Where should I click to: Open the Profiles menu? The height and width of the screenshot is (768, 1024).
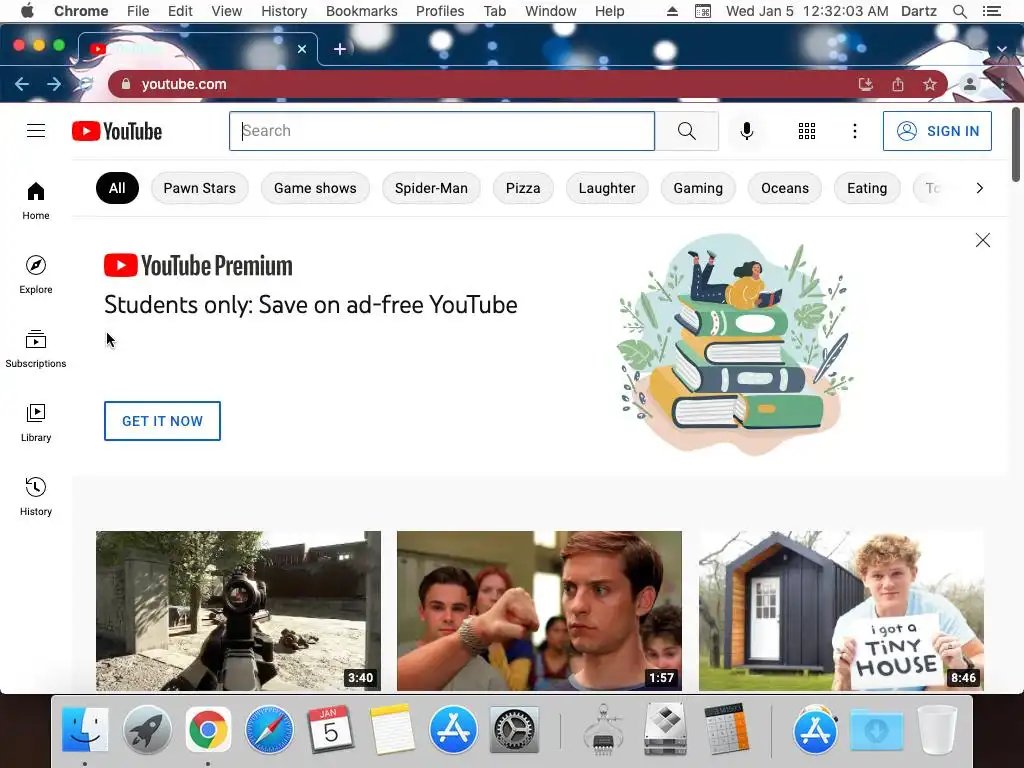[440, 11]
